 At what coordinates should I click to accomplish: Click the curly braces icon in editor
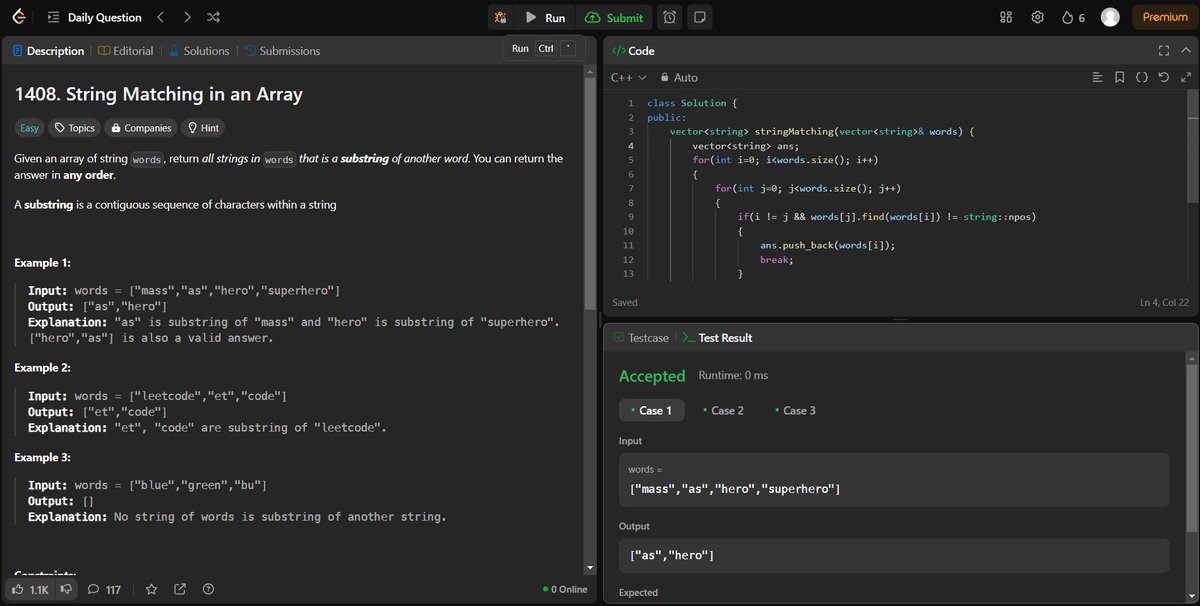click(1142, 77)
